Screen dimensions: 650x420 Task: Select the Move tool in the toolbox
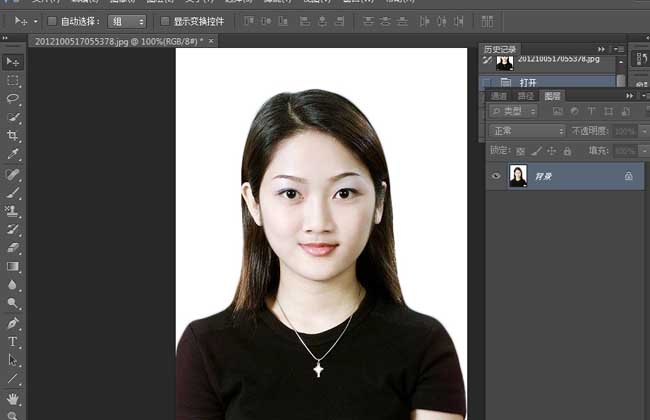coord(13,62)
